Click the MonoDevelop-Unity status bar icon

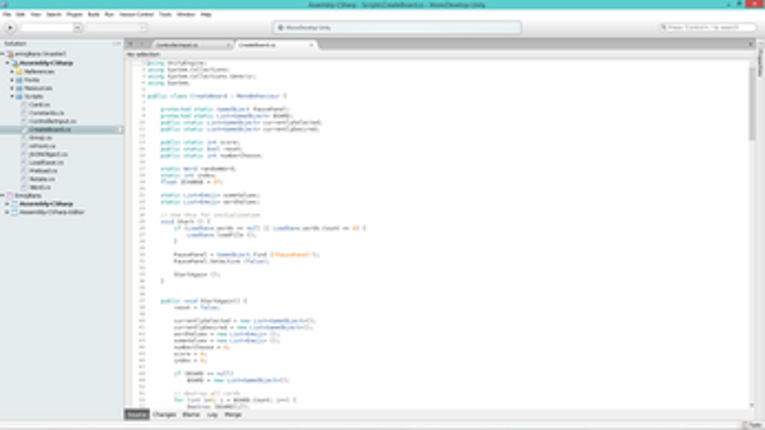pos(281,28)
